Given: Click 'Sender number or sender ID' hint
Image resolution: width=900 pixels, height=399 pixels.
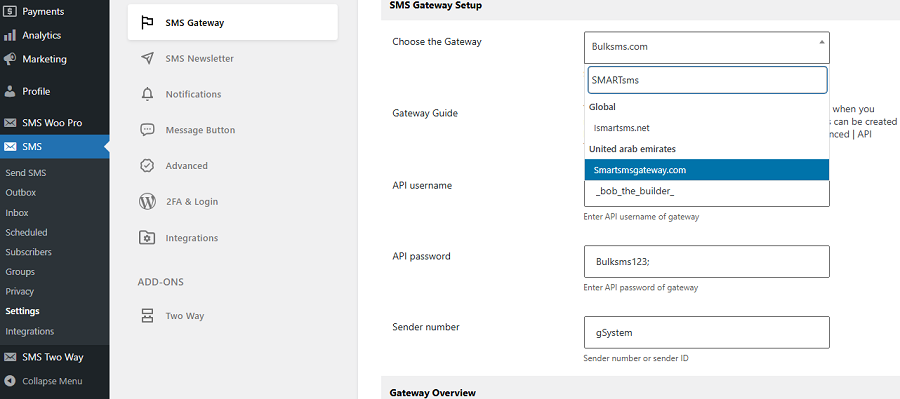Looking at the screenshot, I should pyautogui.click(x=636, y=358).
